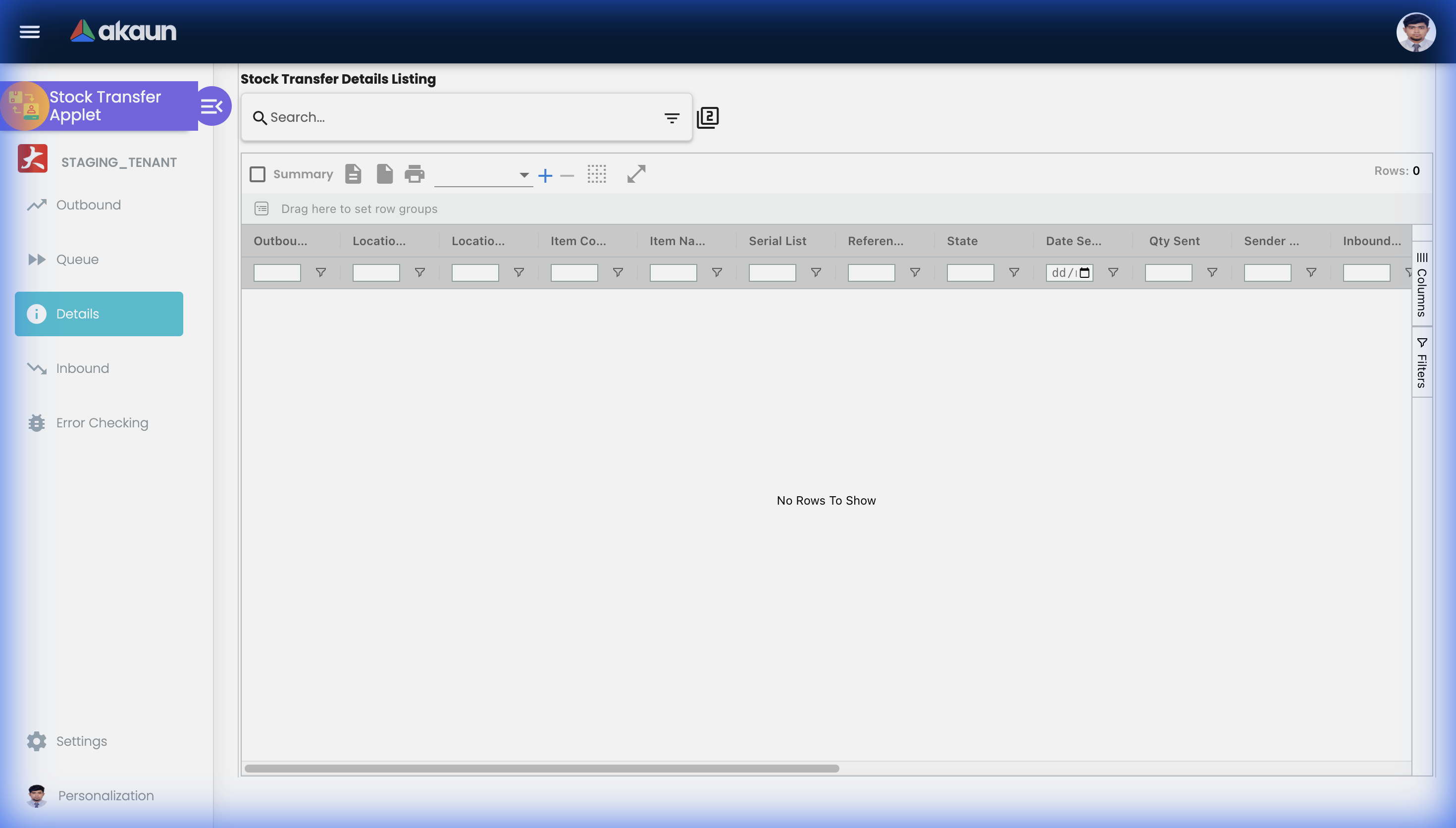Click the print icon in toolbar
The height and width of the screenshot is (828, 1456).
tap(415, 174)
